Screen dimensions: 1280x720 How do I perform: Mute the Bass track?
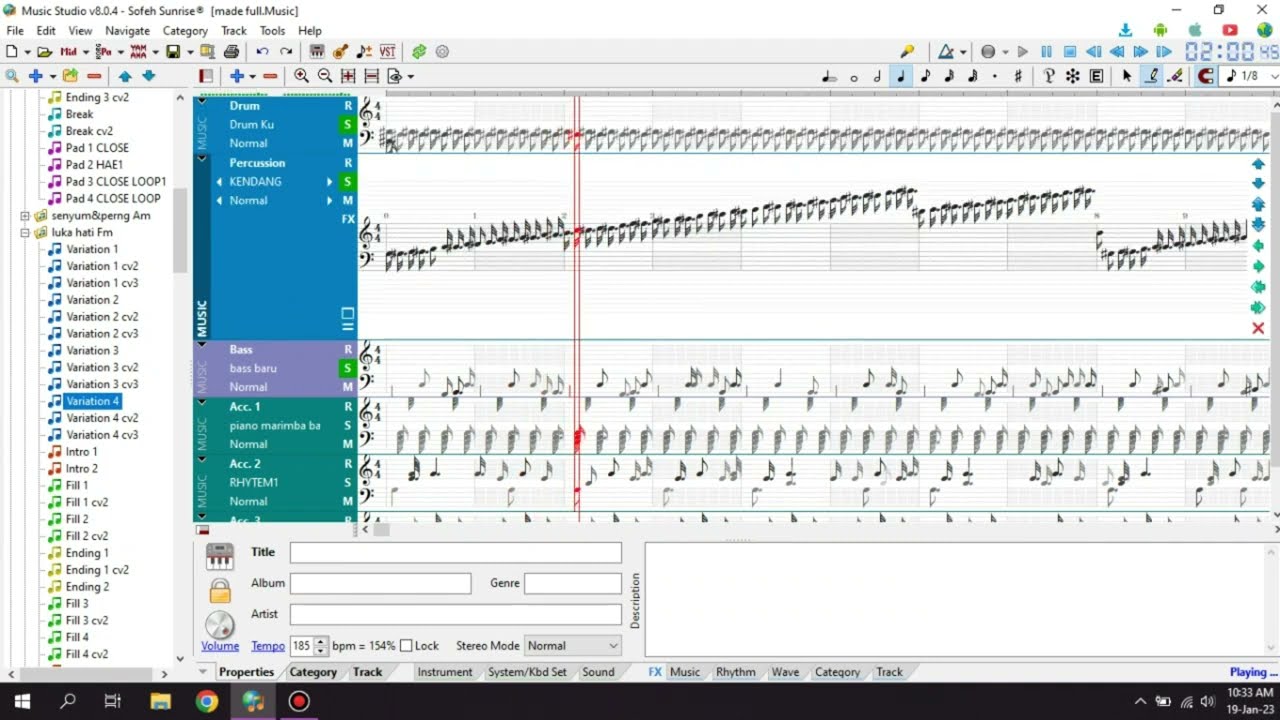tap(348, 387)
